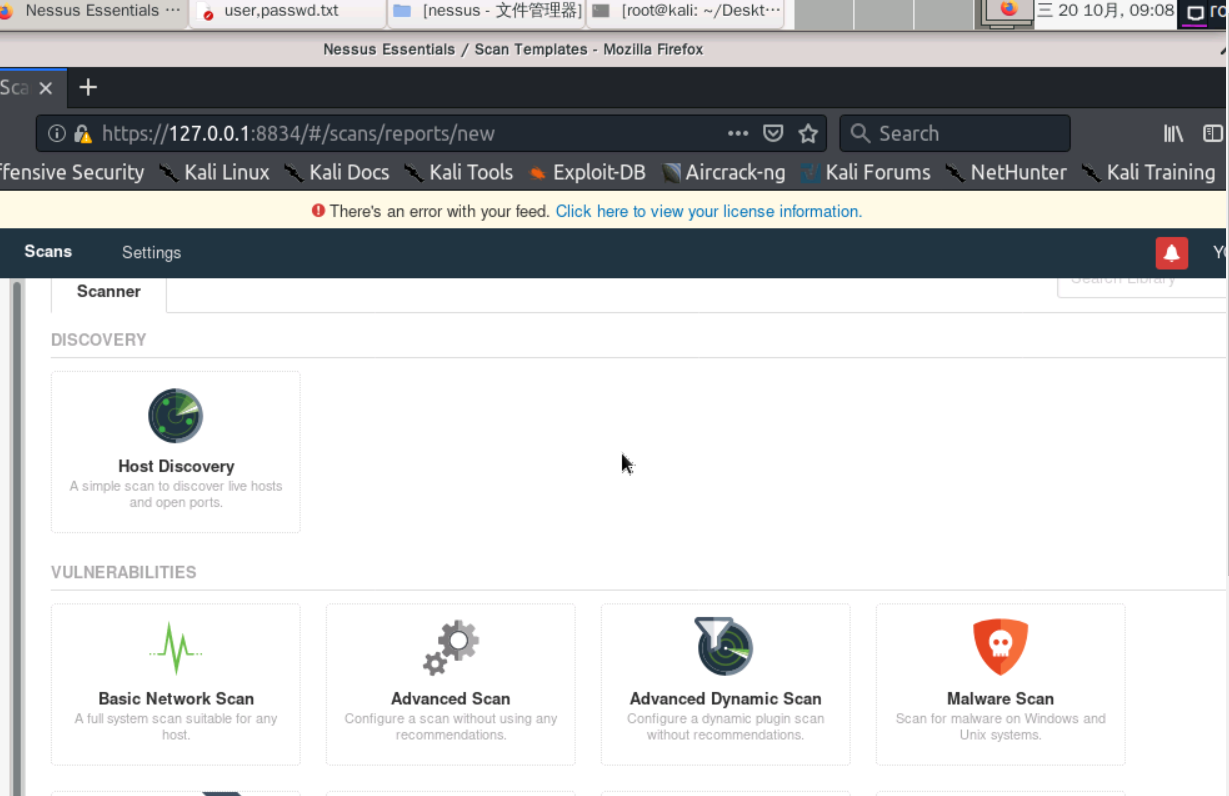Image resolution: width=1229 pixels, height=796 pixels.
Task: Click the Firefox icon in the system panel
Action: pyautogui.click(x=1008, y=11)
